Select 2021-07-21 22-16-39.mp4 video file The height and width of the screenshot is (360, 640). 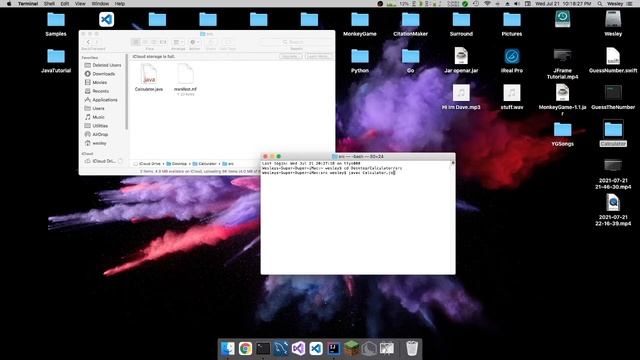(x=613, y=210)
